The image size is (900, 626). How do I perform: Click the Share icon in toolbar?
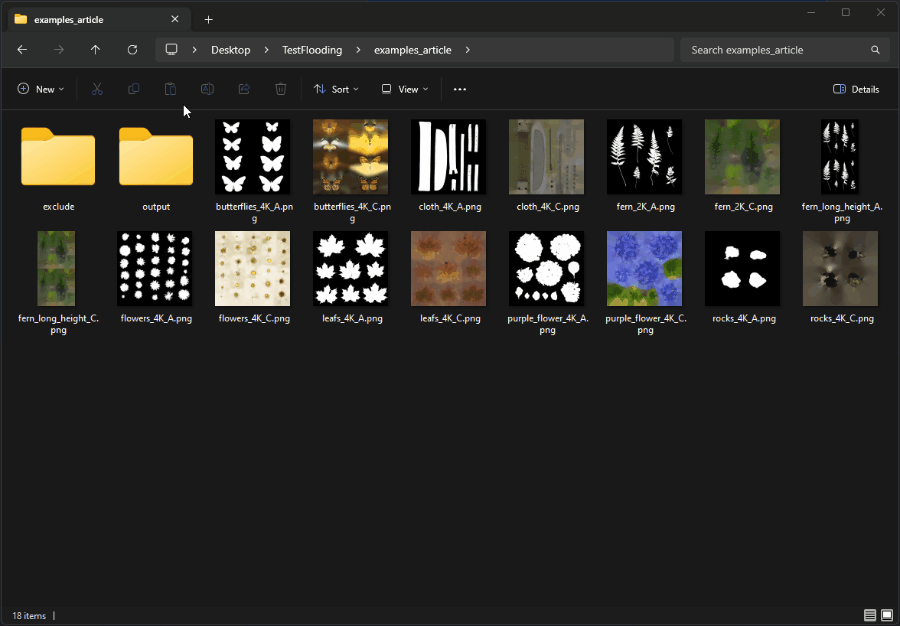pyautogui.click(x=244, y=89)
